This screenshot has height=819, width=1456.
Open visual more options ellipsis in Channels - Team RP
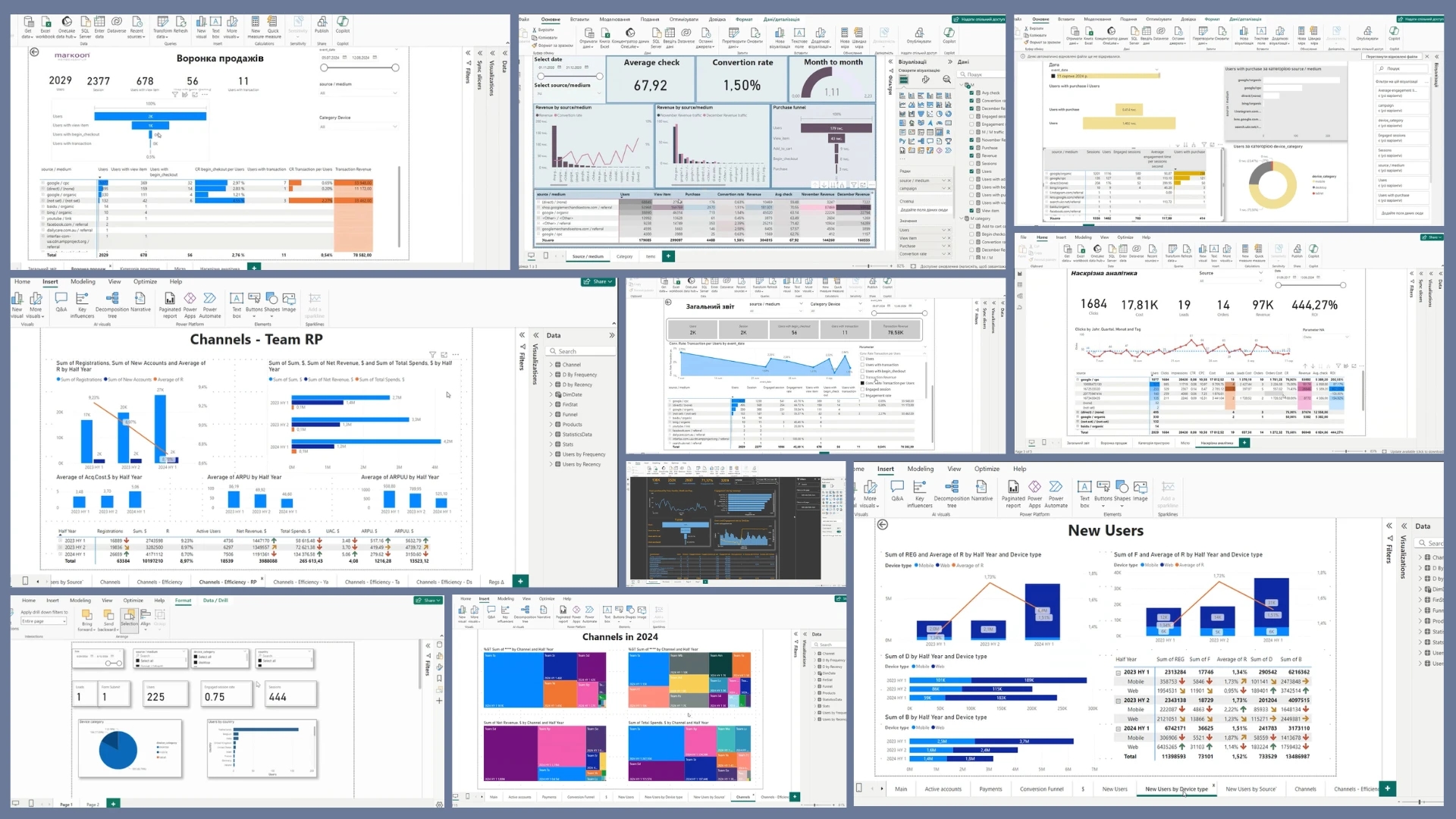(455, 354)
